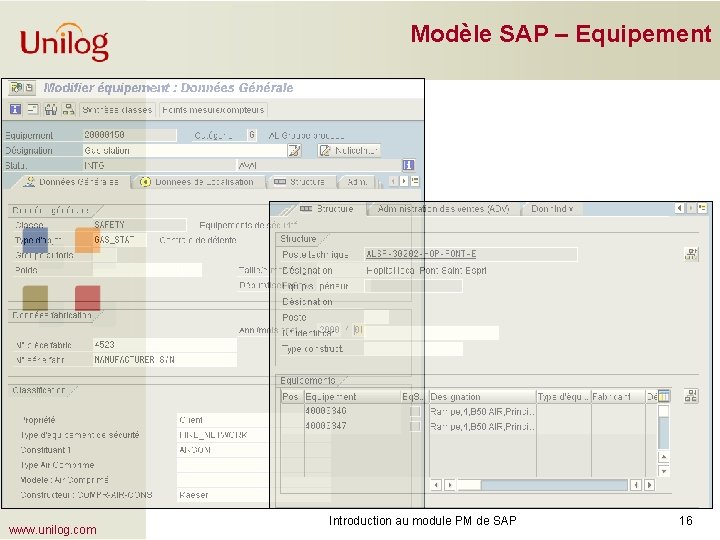The width and height of the screenshot is (720, 540).
Task: Click the Type d'équ.. column header
Action: pyautogui.click(x=563, y=396)
